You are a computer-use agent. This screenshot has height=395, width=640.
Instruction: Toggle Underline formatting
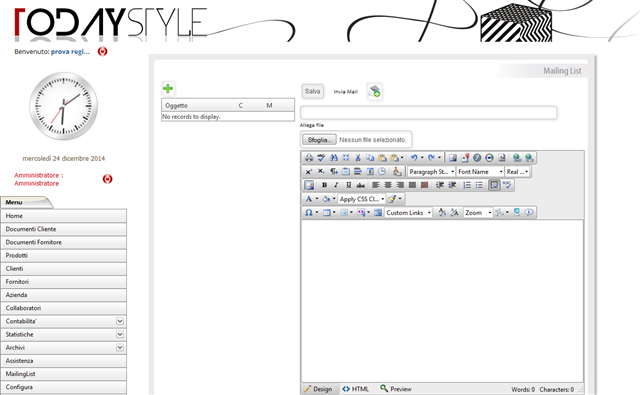coord(349,185)
